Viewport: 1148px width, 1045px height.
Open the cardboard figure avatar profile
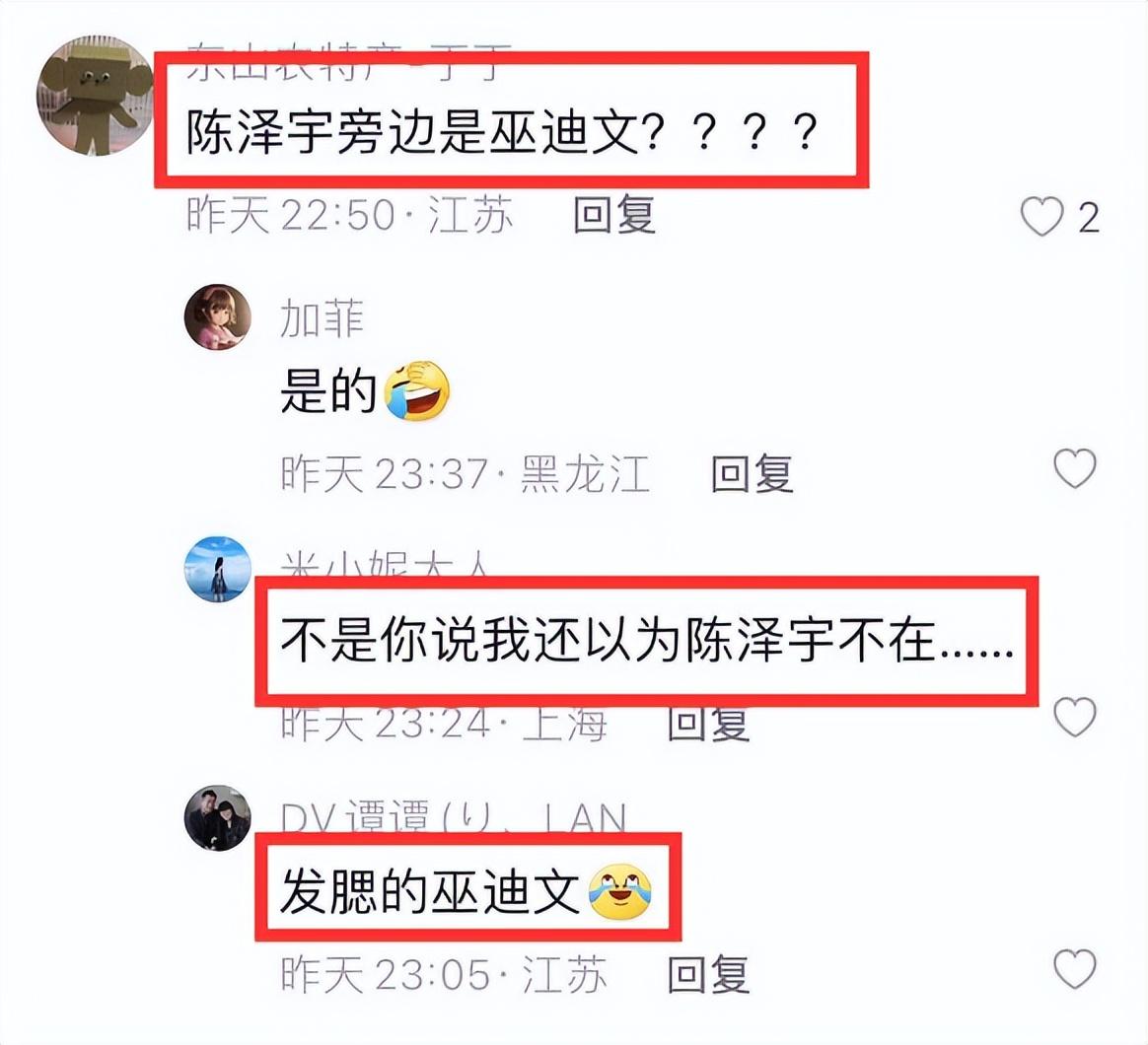95,96
